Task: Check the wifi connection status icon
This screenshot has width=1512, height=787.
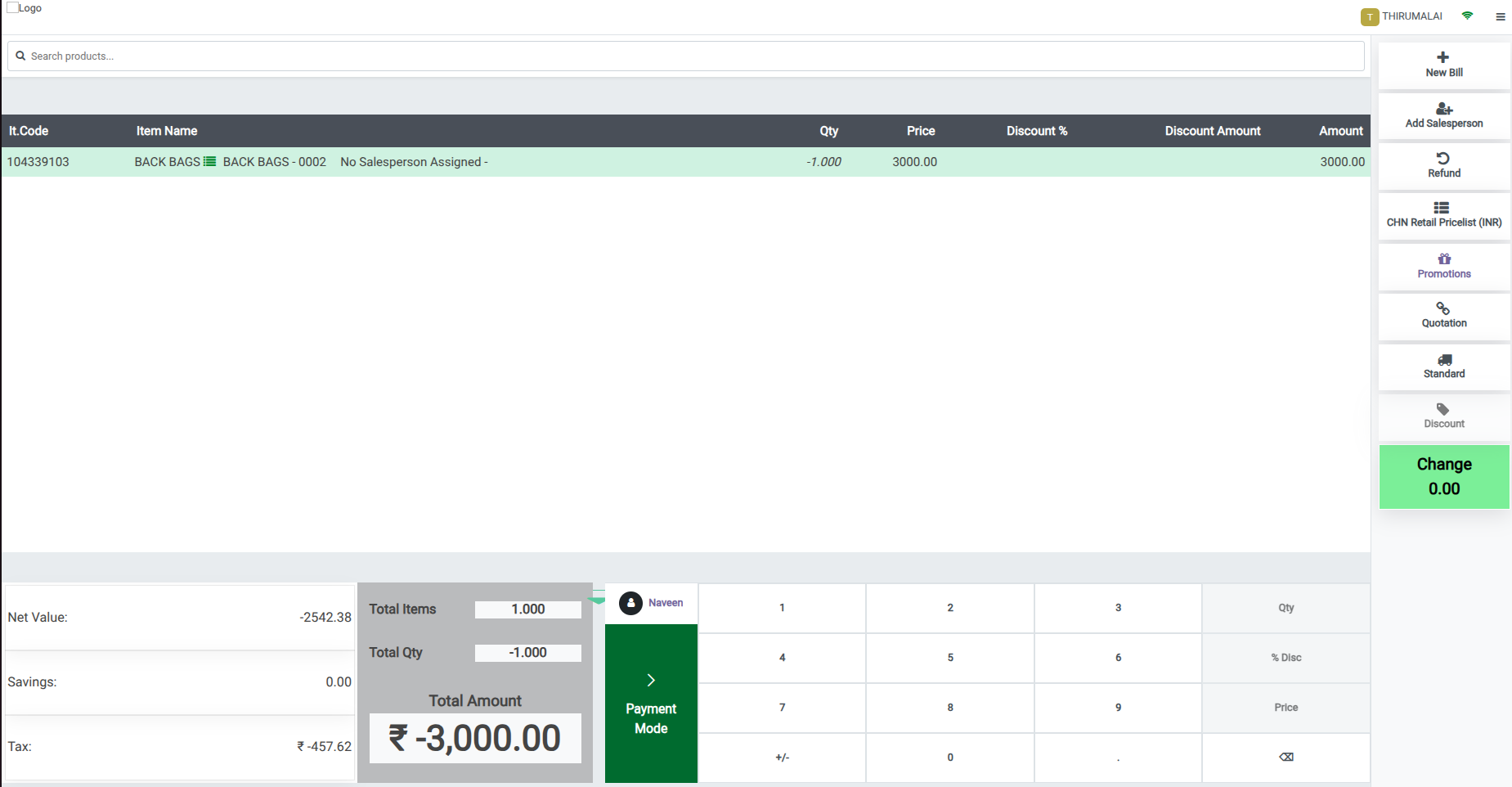Action: tap(1468, 16)
